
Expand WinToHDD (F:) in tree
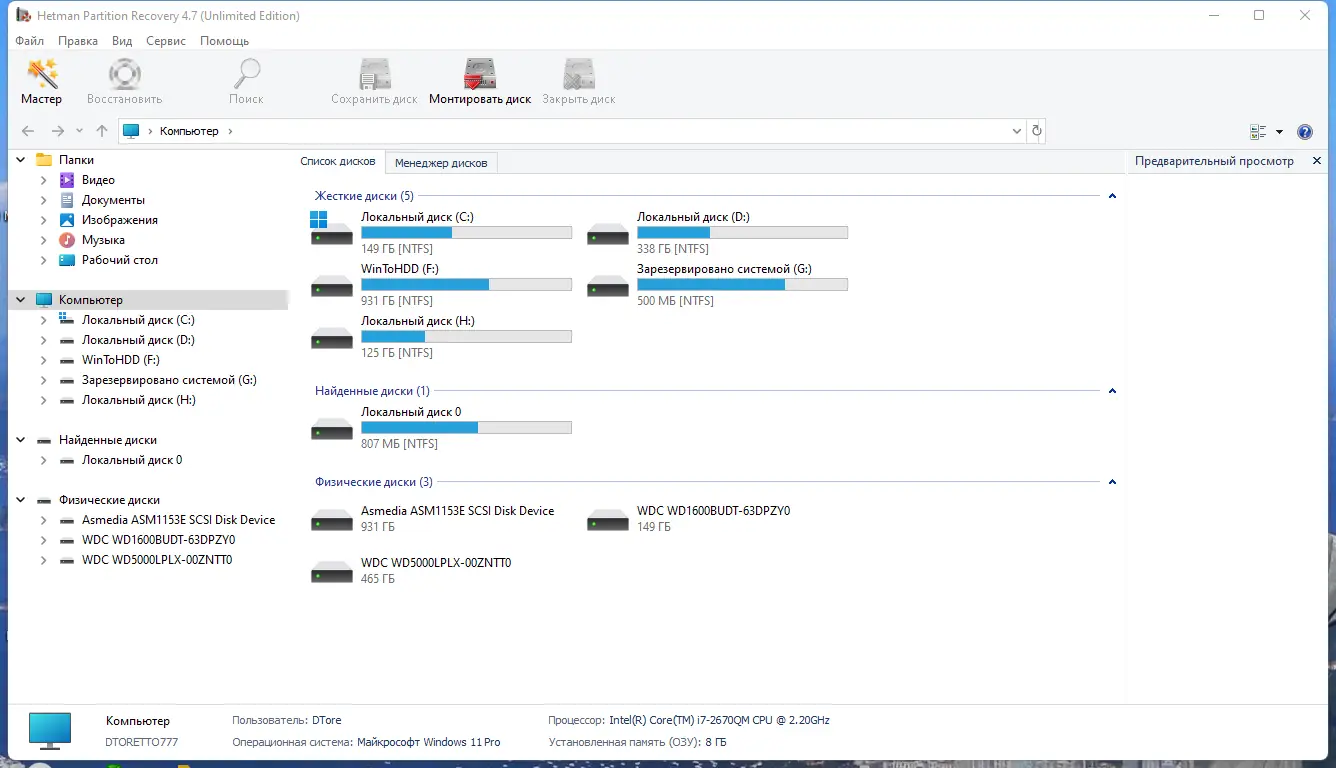pos(43,360)
